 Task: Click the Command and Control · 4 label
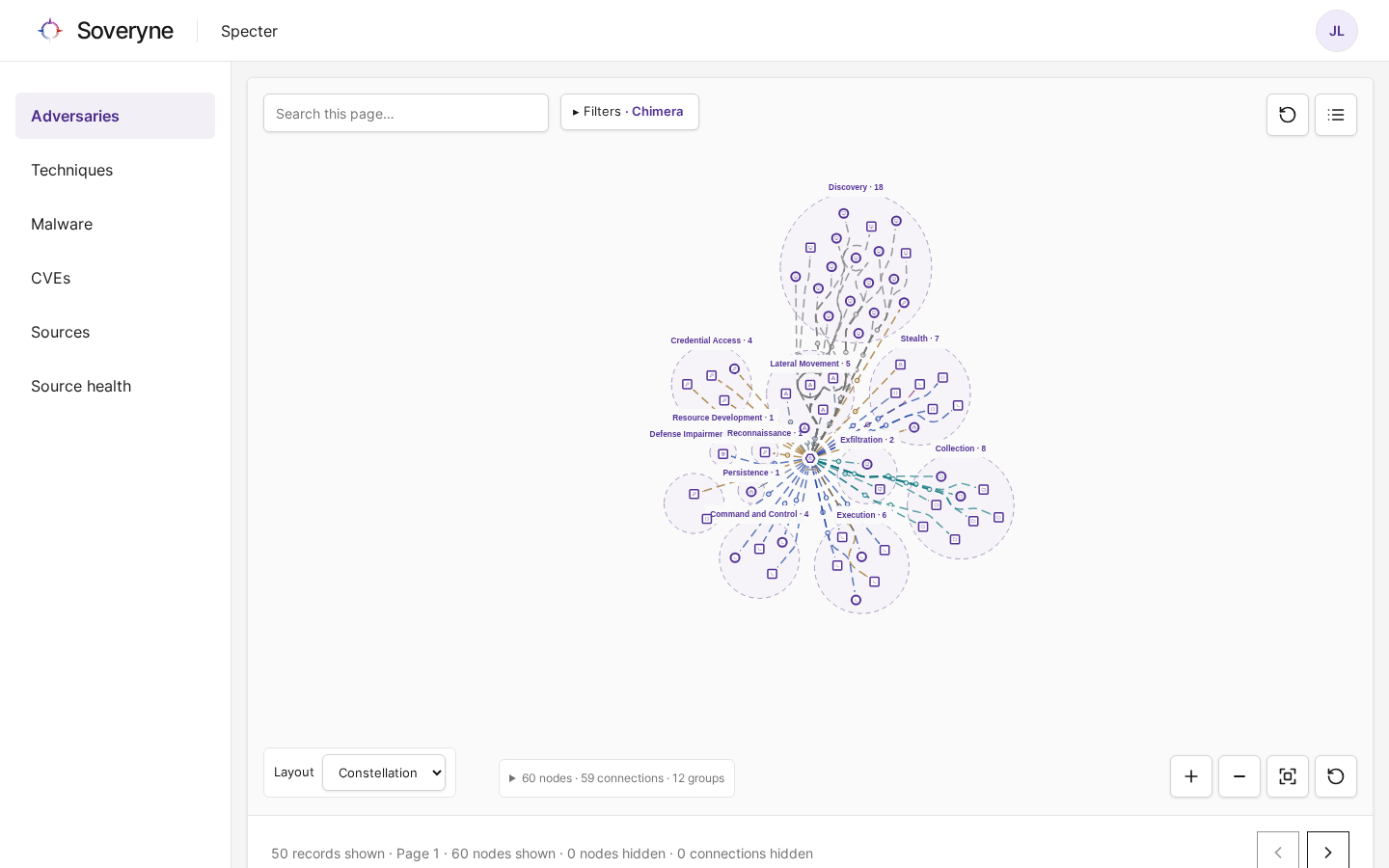point(759,514)
